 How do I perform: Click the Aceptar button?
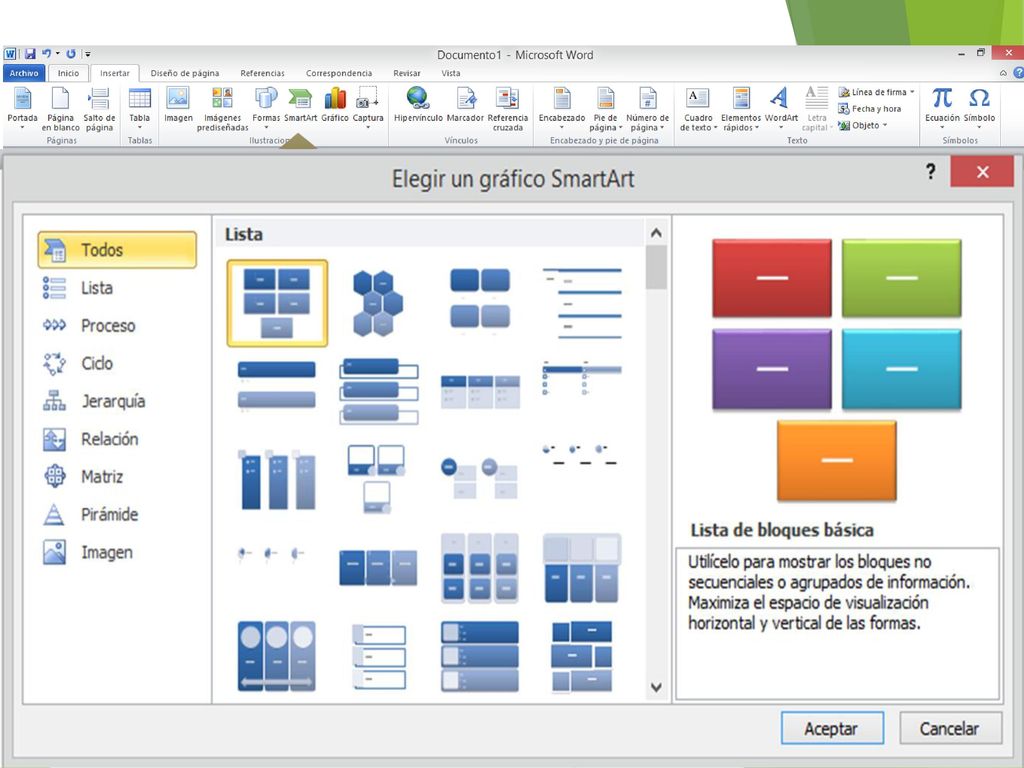(x=832, y=728)
